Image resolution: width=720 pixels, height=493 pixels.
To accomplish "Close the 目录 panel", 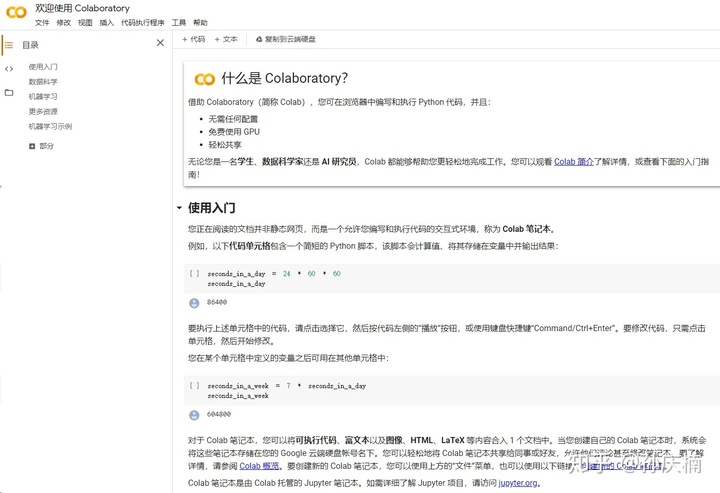I will pos(160,43).
